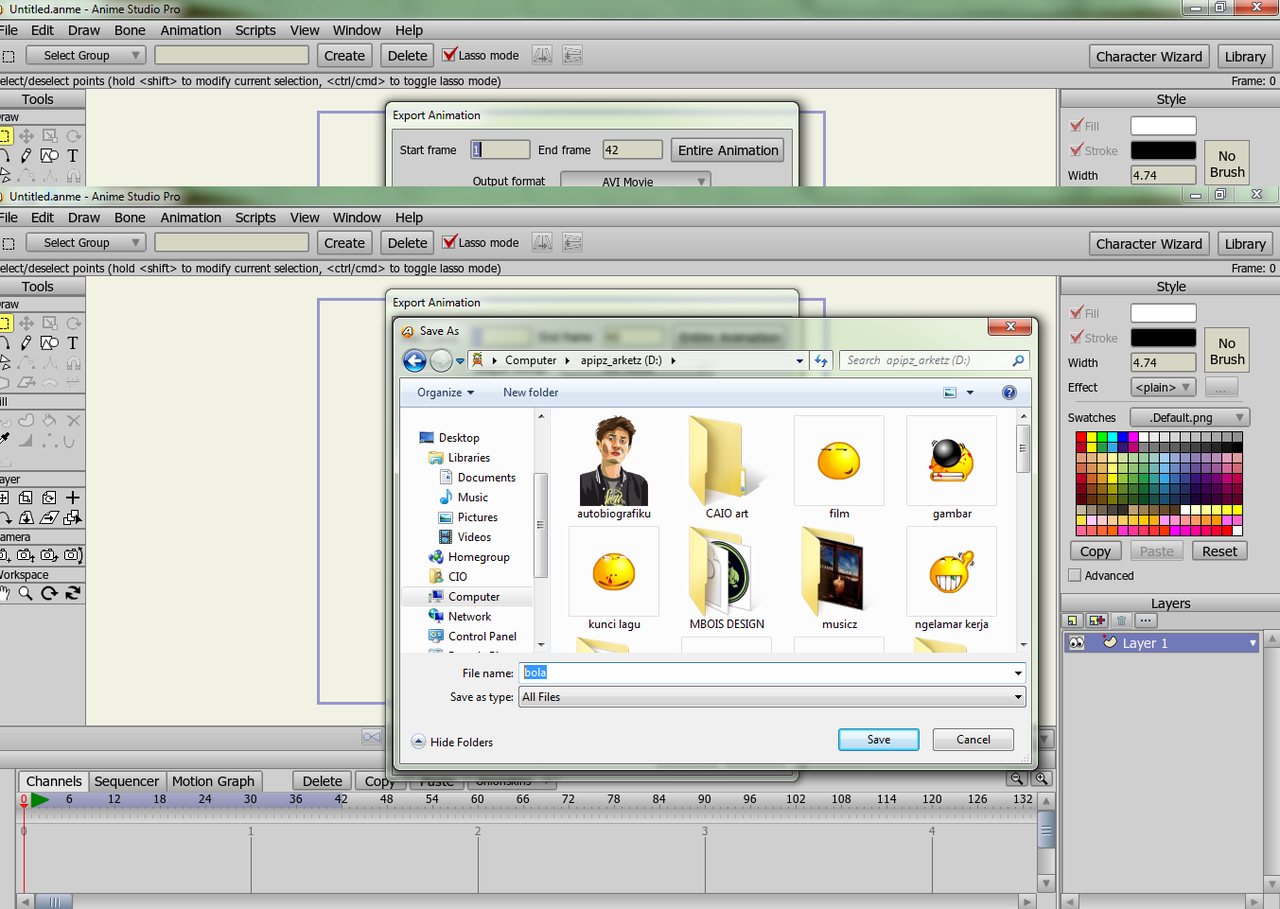Switch to the Sequencer tab
This screenshot has width=1280, height=909.
127,781
